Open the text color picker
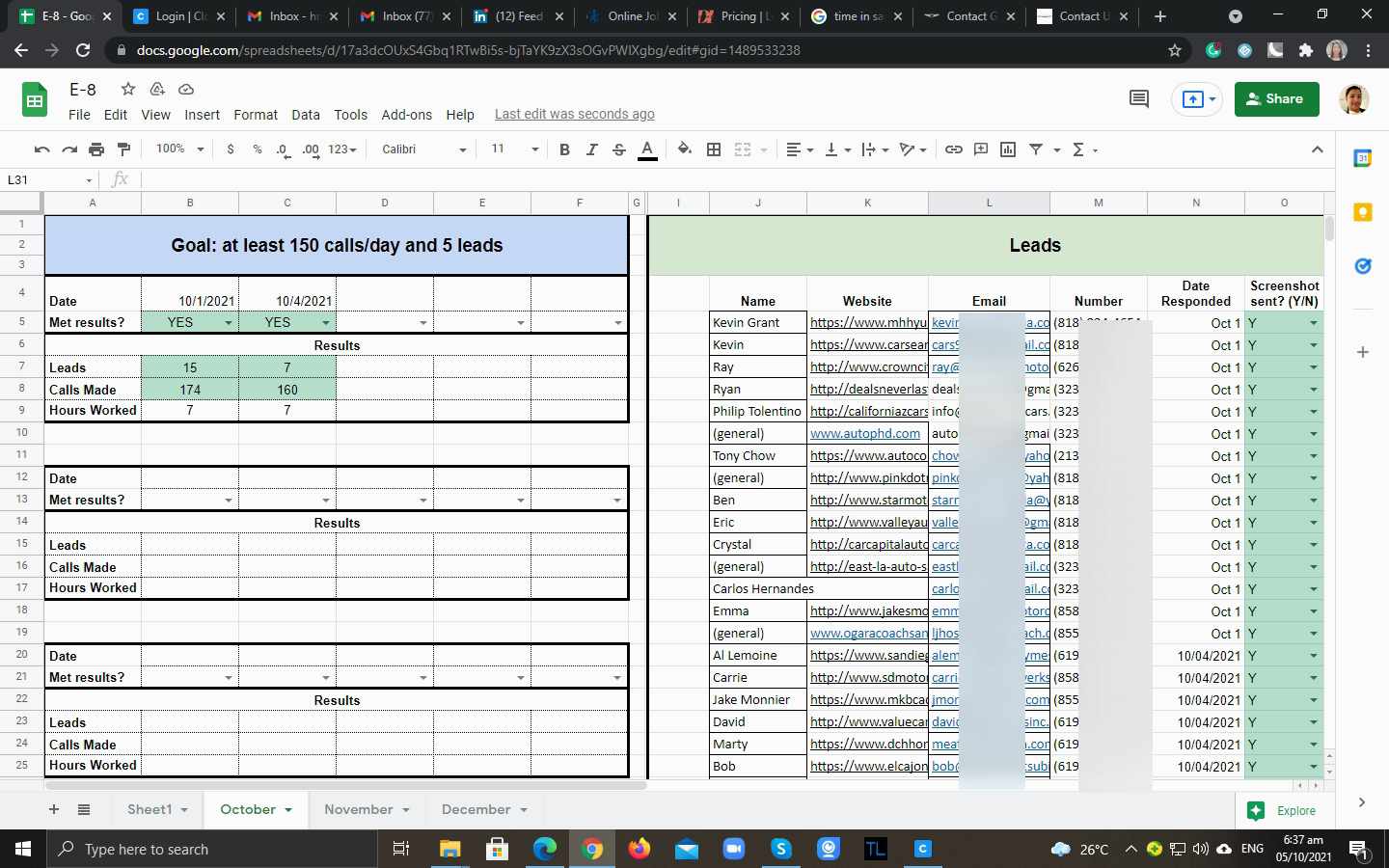 [x=647, y=149]
